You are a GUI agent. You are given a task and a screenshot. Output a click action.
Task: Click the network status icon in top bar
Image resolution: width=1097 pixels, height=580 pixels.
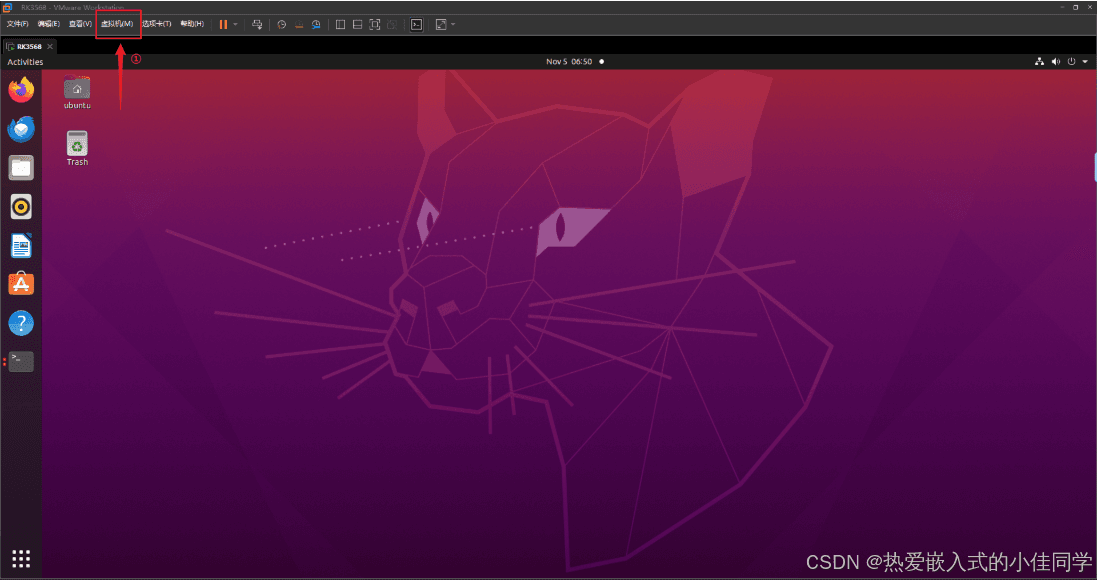[1039, 62]
